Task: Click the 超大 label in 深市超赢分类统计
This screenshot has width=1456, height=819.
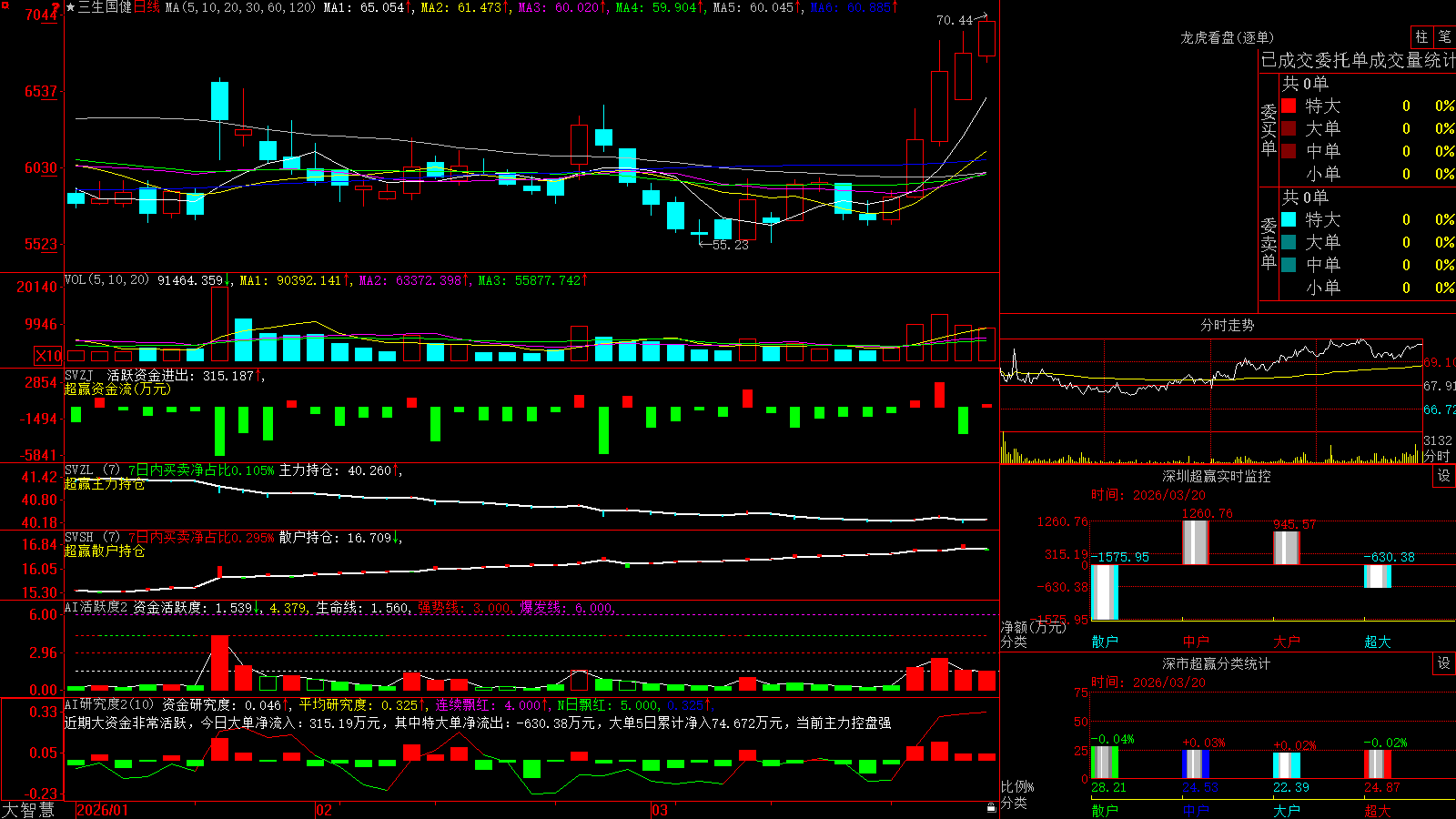Action: tap(1378, 810)
